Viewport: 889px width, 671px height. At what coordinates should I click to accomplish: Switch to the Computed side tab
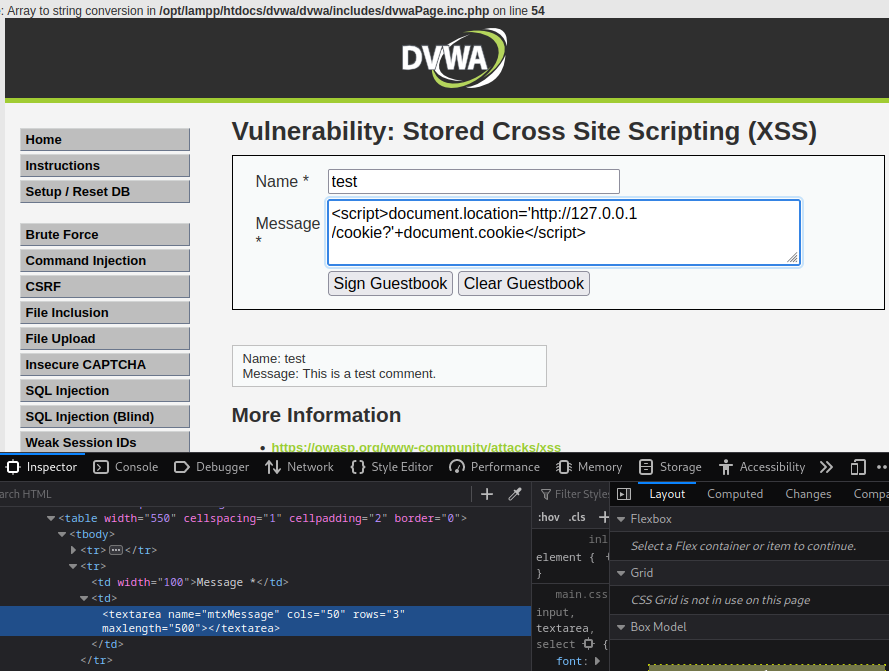[735, 494]
